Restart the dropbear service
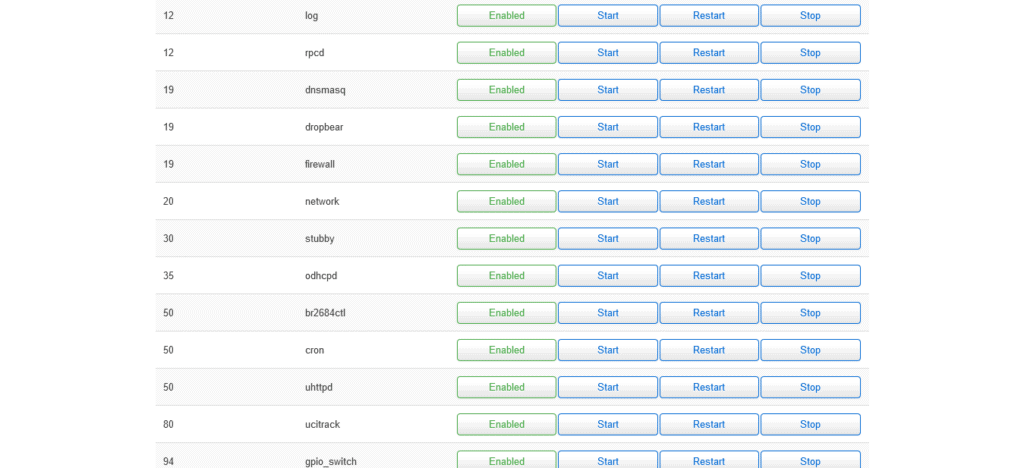 tap(709, 127)
